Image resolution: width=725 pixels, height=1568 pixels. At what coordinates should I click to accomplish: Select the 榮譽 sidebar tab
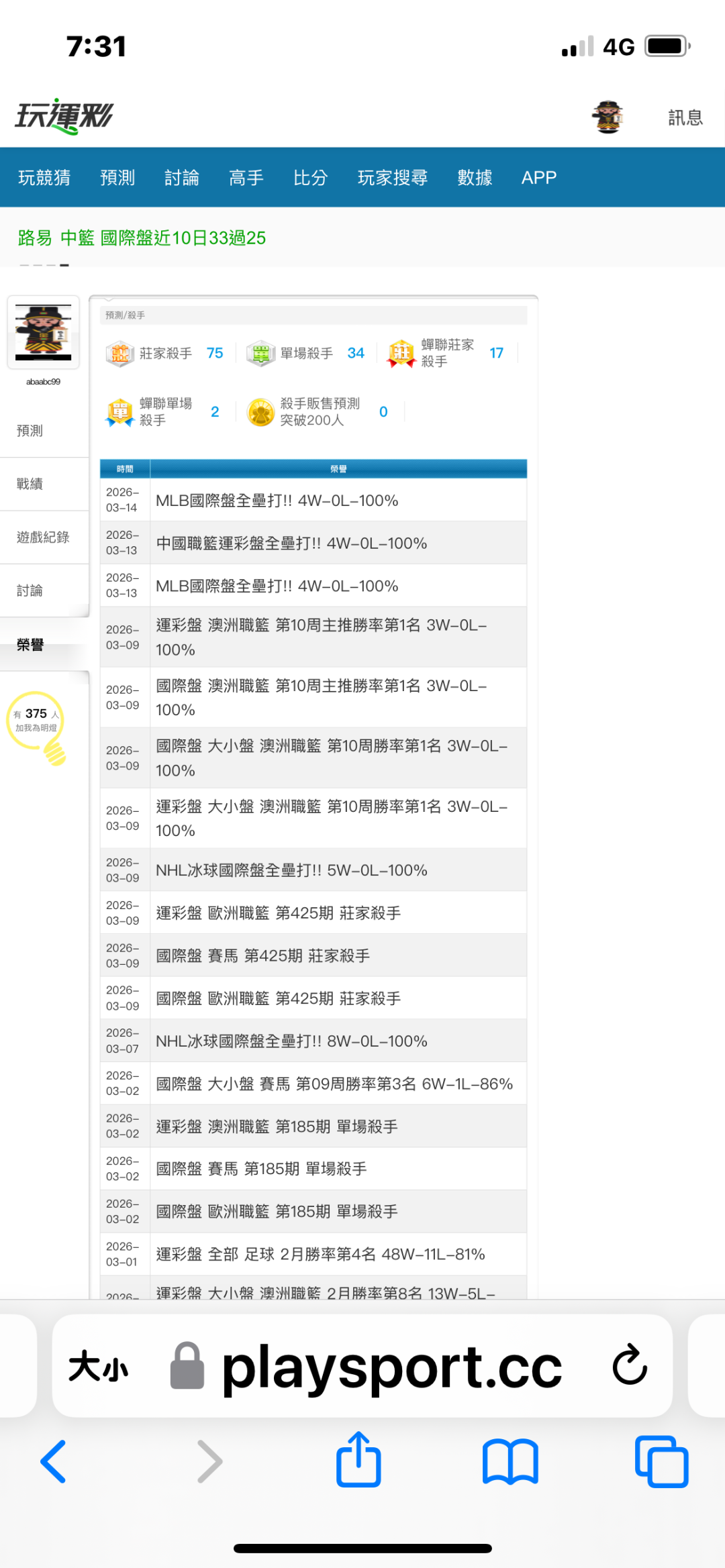pyautogui.click(x=44, y=644)
